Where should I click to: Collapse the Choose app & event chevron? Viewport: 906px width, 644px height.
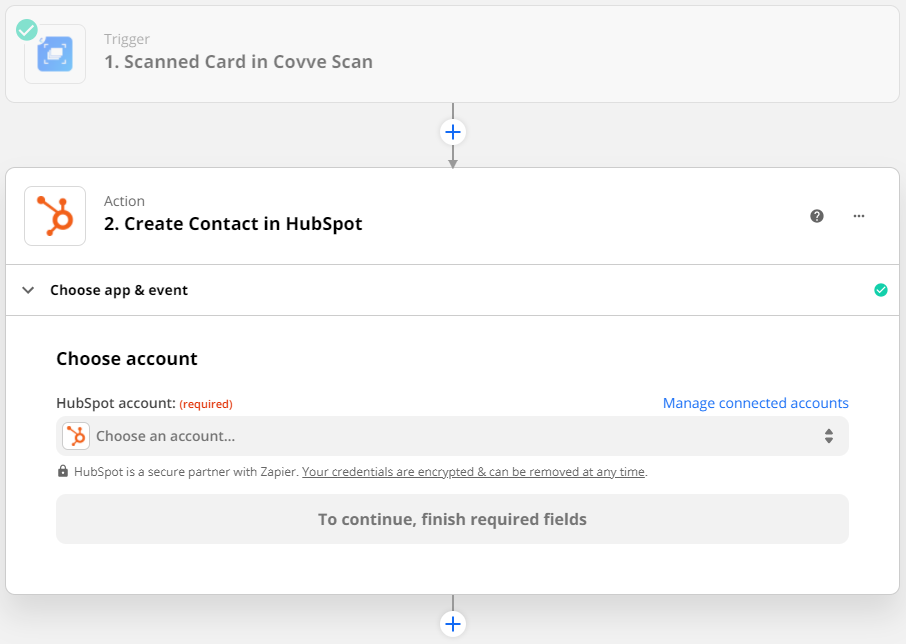pos(28,290)
